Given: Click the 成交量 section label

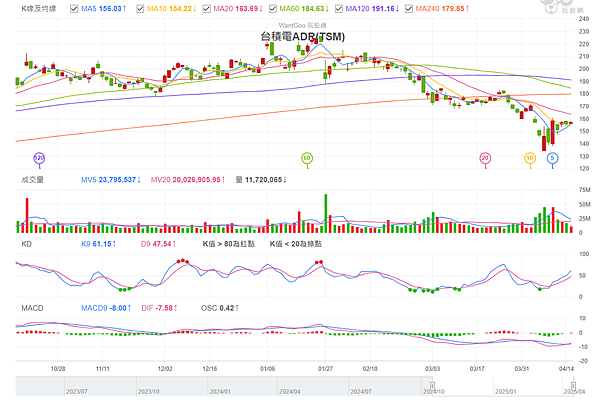Looking at the screenshot, I should pos(33,180).
